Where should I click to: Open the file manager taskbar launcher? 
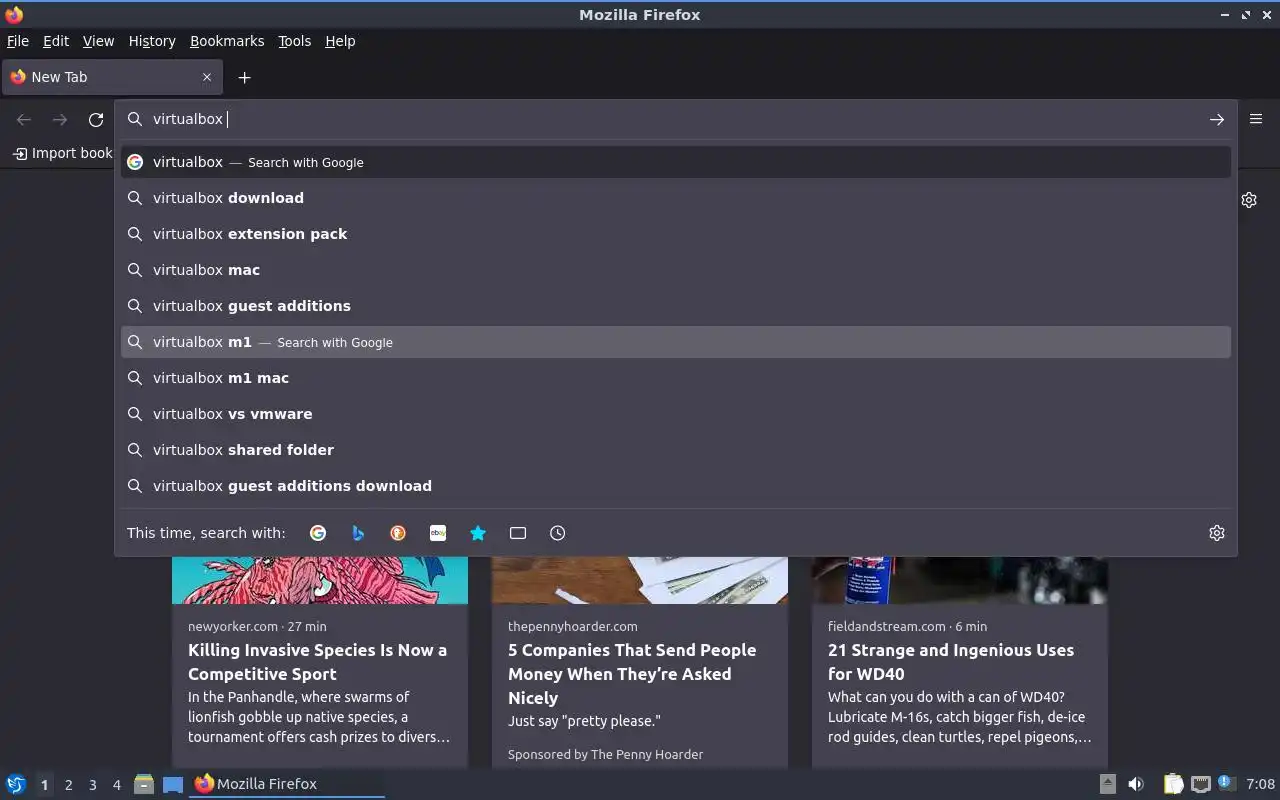144,784
